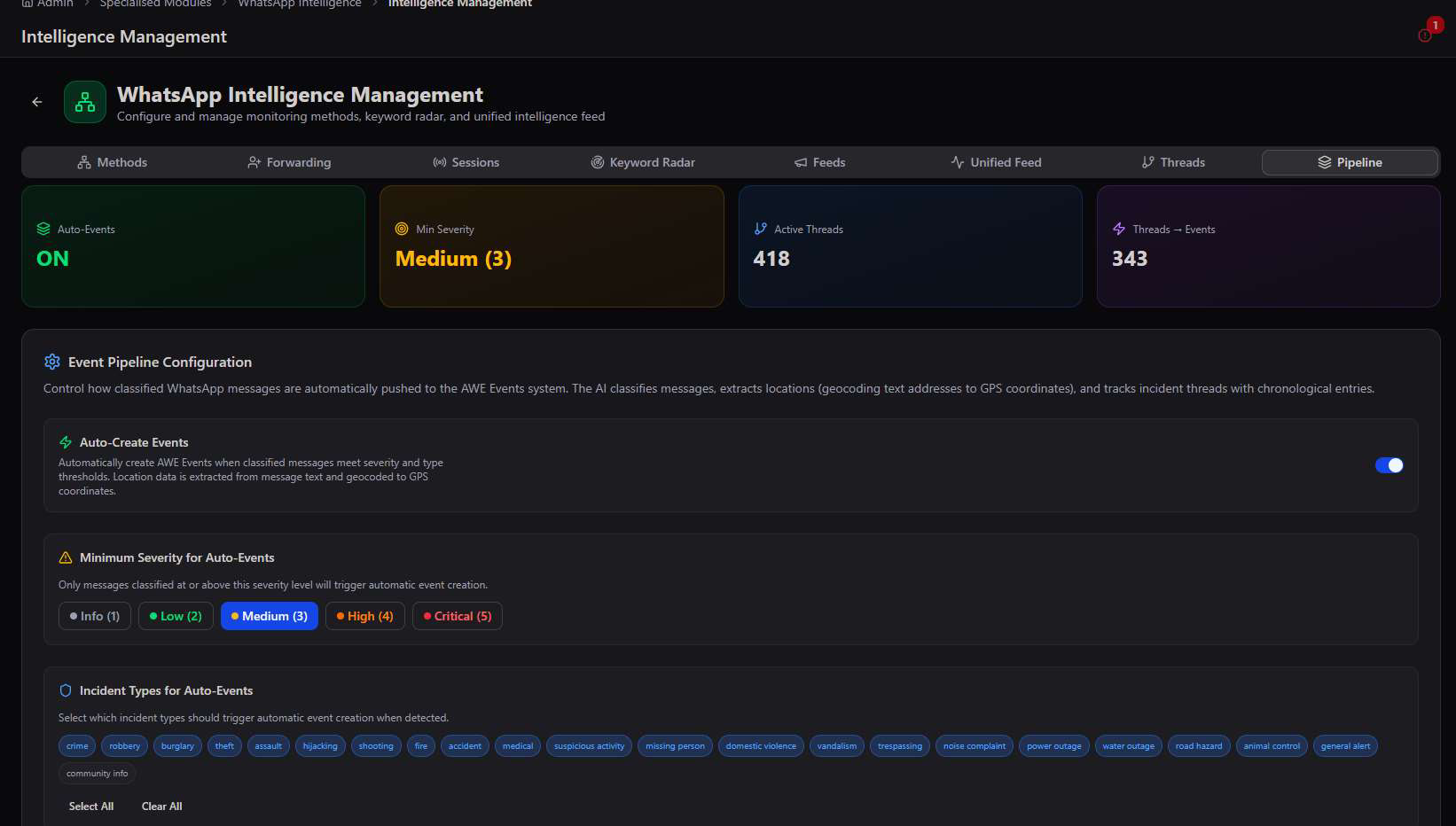Screen dimensions: 1456x826
Task: Set minimum severity to High (4)
Action: tap(365, 616)
